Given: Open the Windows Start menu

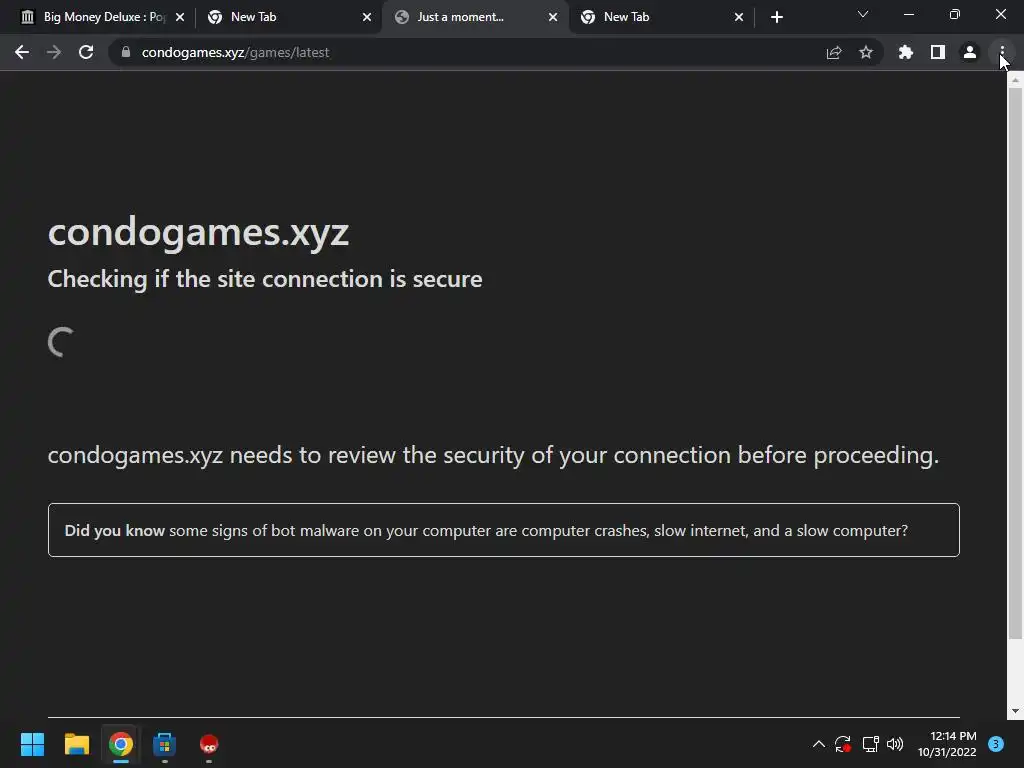Looking at the screenshot, I should point(32,744).
